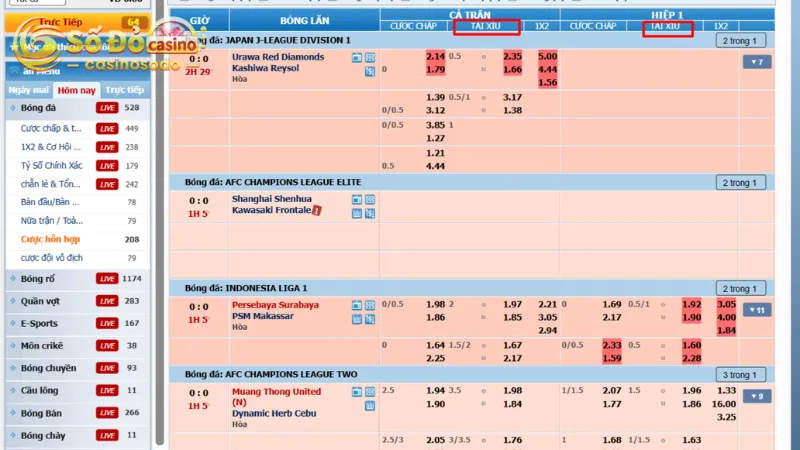The image size is (800, 450).
Task: Expand more markets with the ▼9 button
Action: (x=757, y=396)
